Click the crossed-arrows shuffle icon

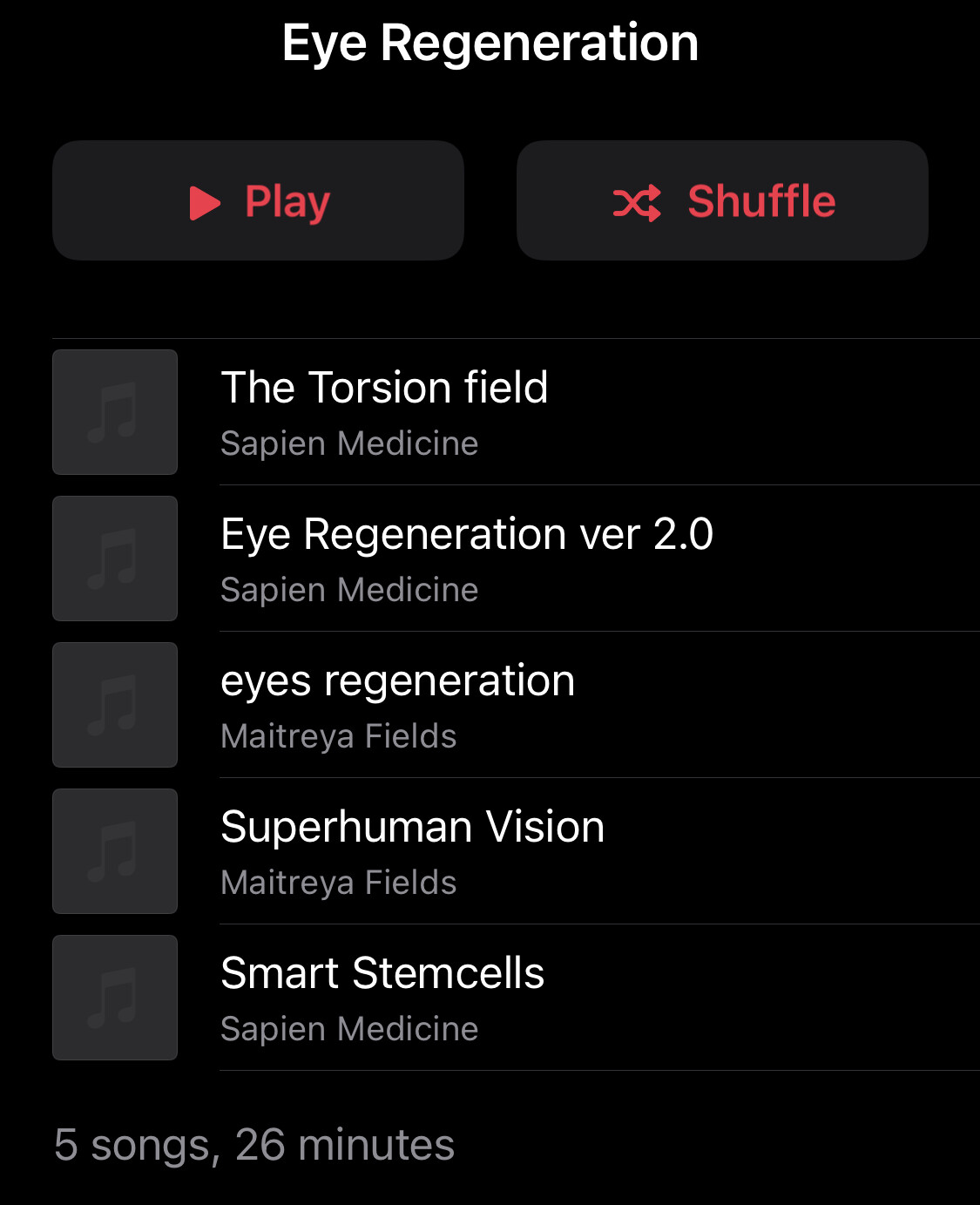(x=637, y=203)
